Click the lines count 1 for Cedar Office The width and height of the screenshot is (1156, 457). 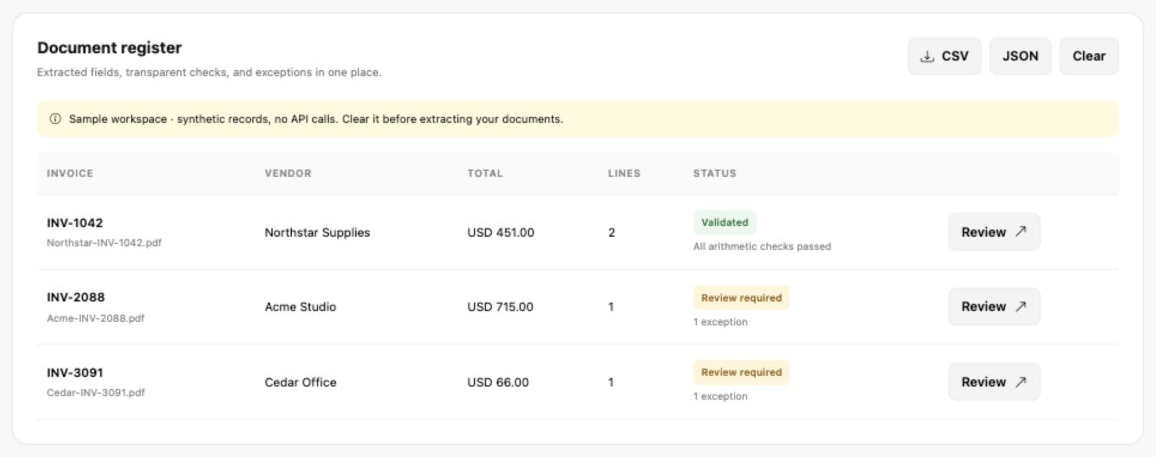pos(611,383)
